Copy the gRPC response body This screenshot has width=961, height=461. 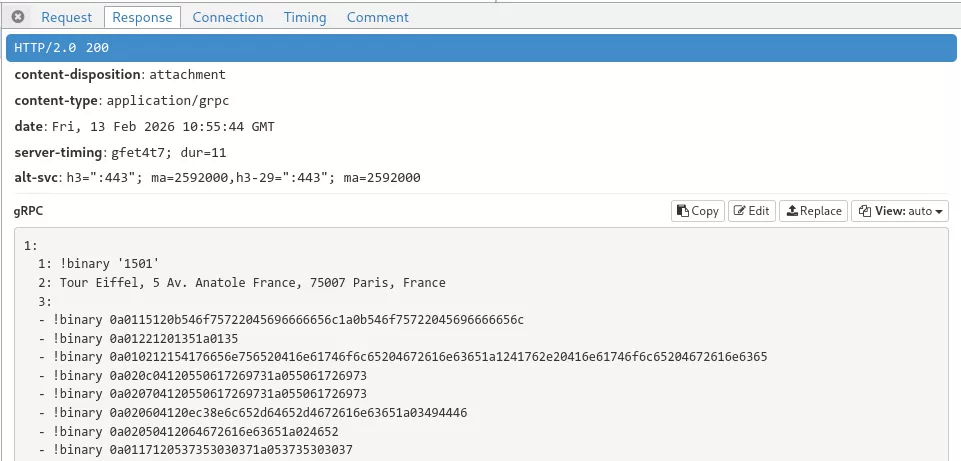698,211
